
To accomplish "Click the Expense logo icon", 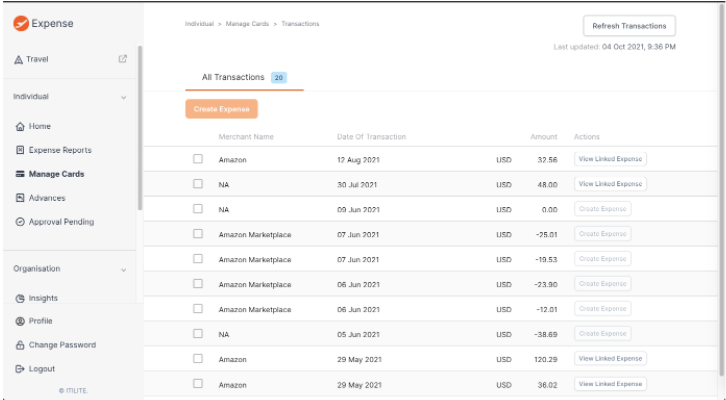I will pyautogui.click(x=20, y=23).
